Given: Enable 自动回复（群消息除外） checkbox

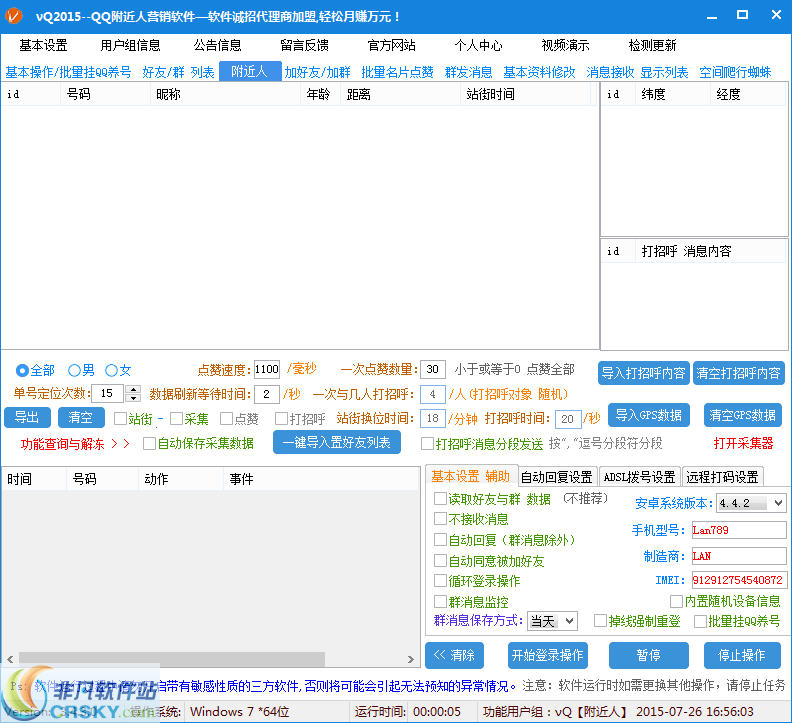Looking at the screenshot, I should coord(440,540).
